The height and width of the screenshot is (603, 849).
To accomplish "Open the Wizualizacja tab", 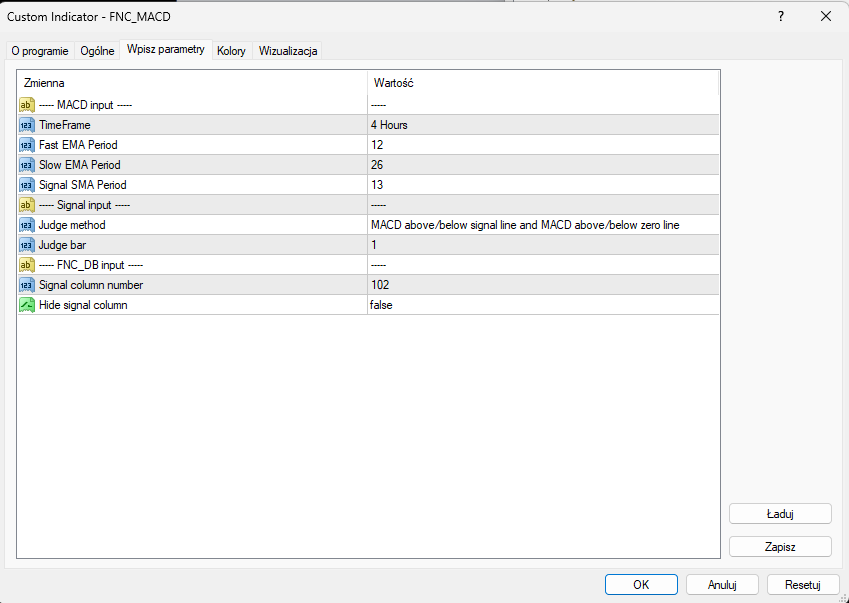I will coord(288,51).
